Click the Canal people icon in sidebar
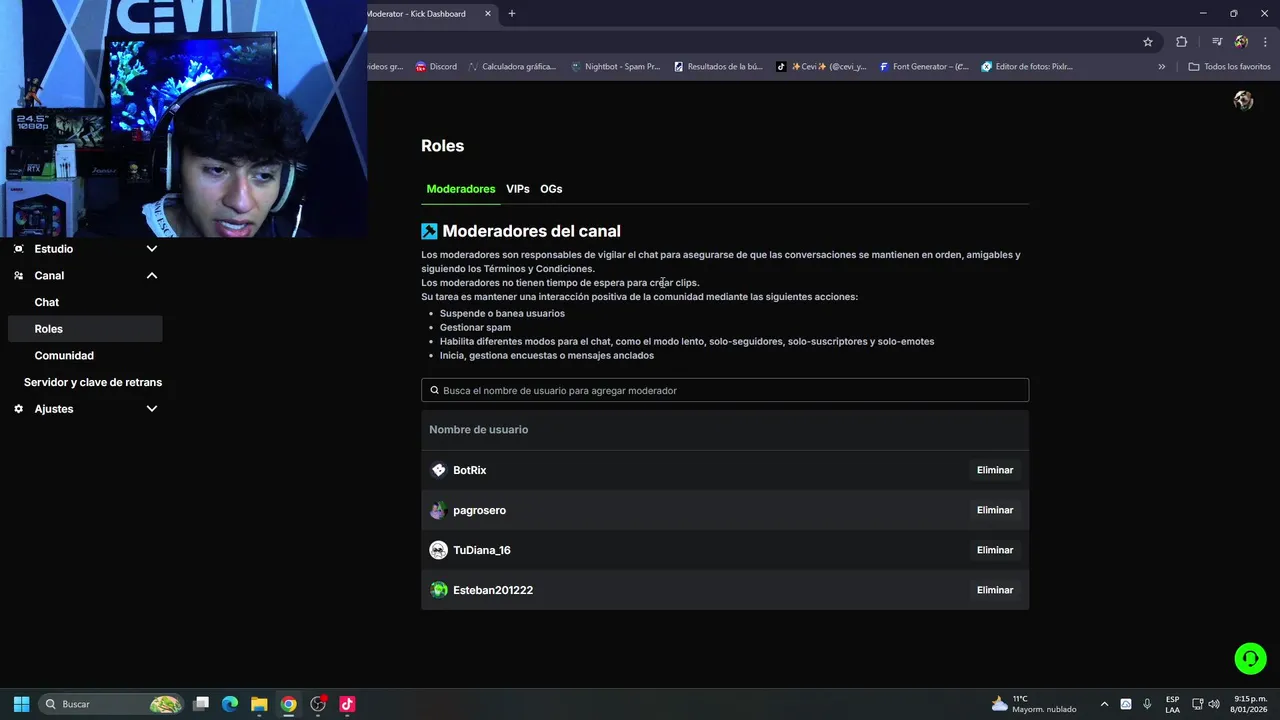Screen dimensions: 1280x720 [x=18, y=276]
